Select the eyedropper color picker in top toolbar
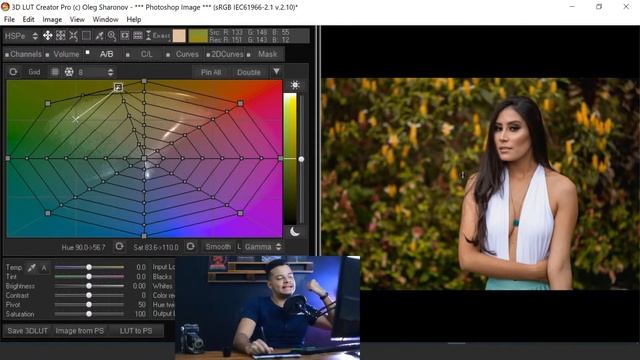The image size is (640, 360). click(99, 36)
